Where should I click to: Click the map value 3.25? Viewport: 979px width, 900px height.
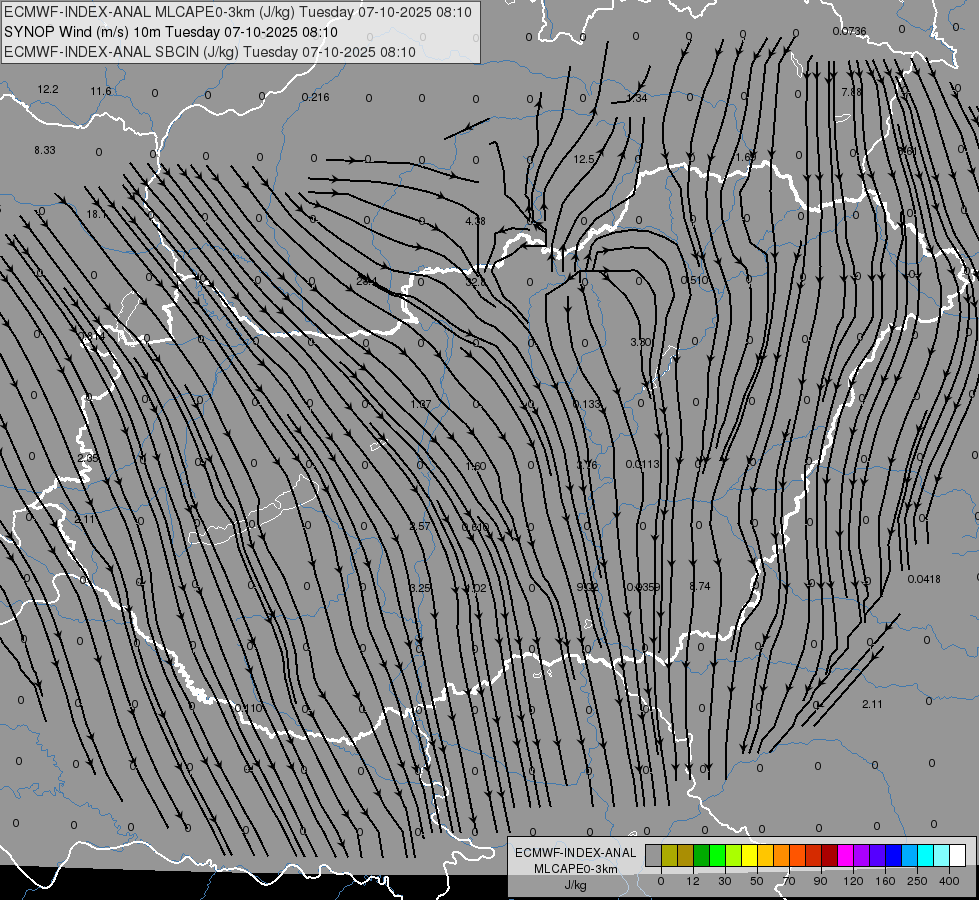point(420,588)
